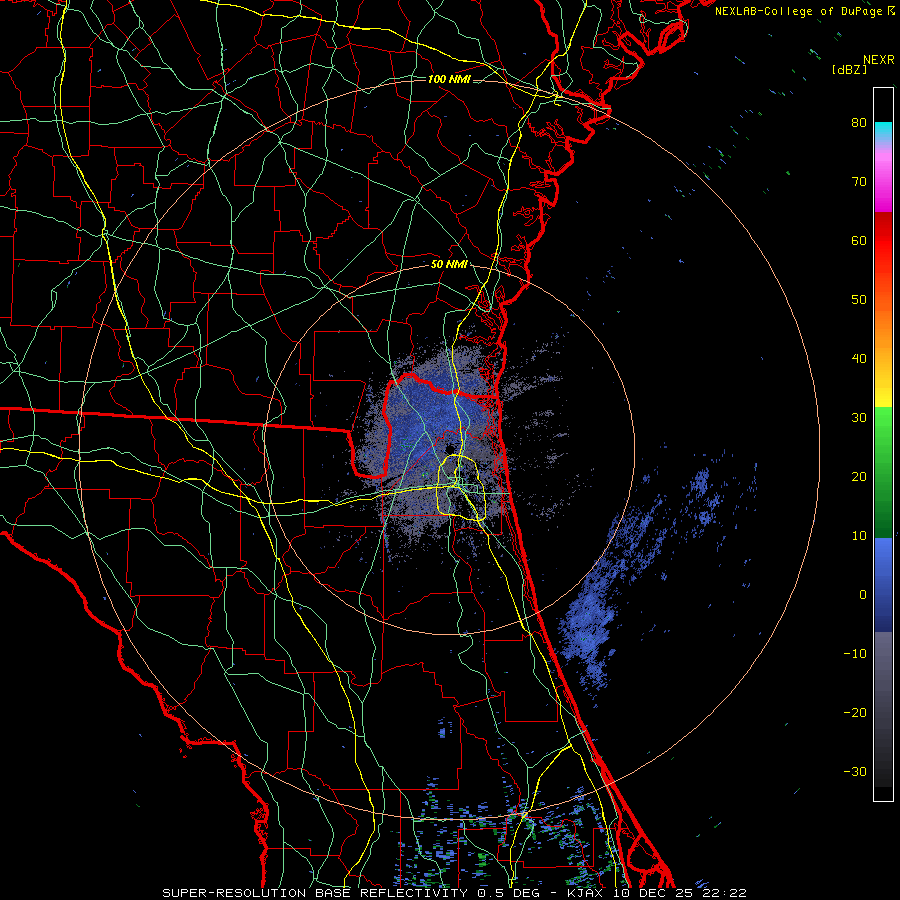Click the 50 value on dBZ scale
Viewport: 900px width, 900px height.
[859, 300]
